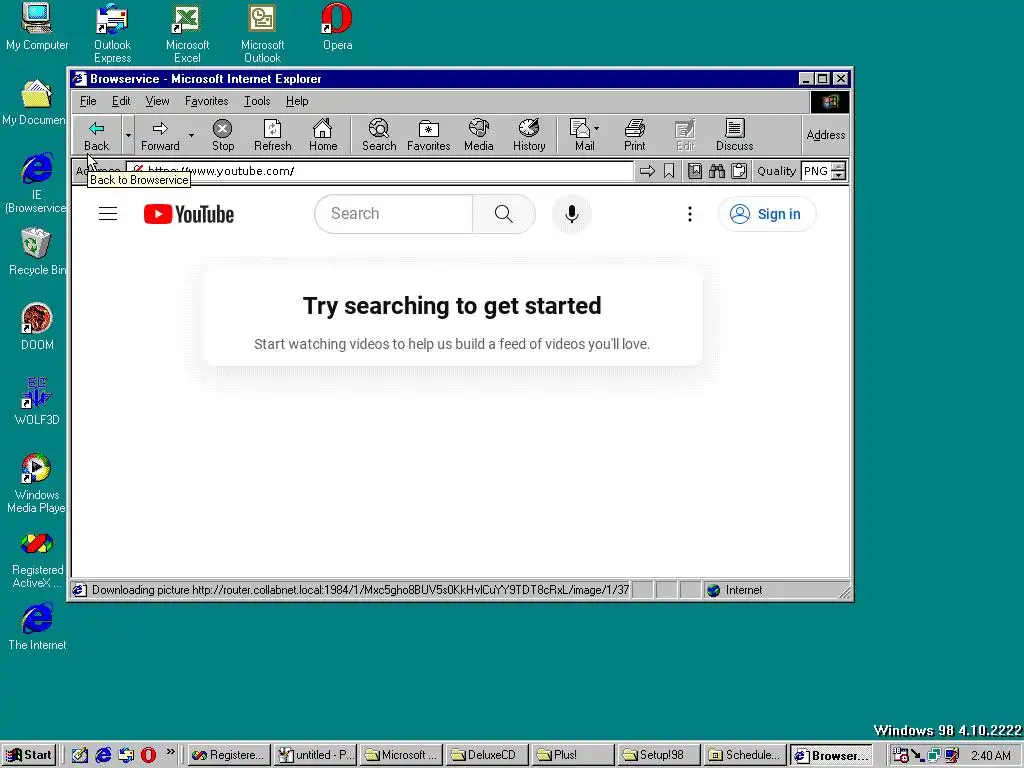Click the YouTube magnifier search button
The height and width of the screenshot is (768, 1024).
(x=504, y=214)
